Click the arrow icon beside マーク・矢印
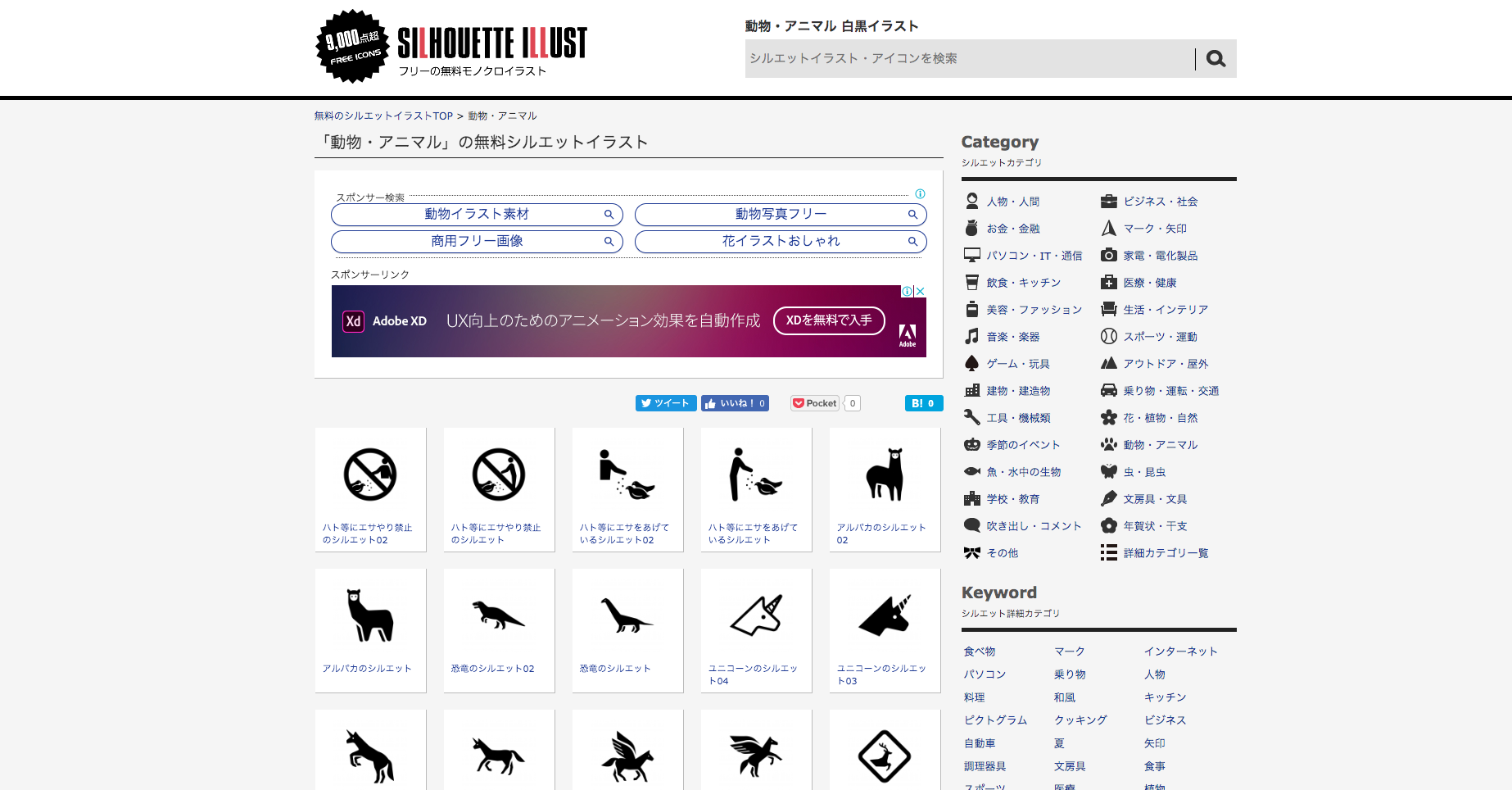 tap(1109, 228)
